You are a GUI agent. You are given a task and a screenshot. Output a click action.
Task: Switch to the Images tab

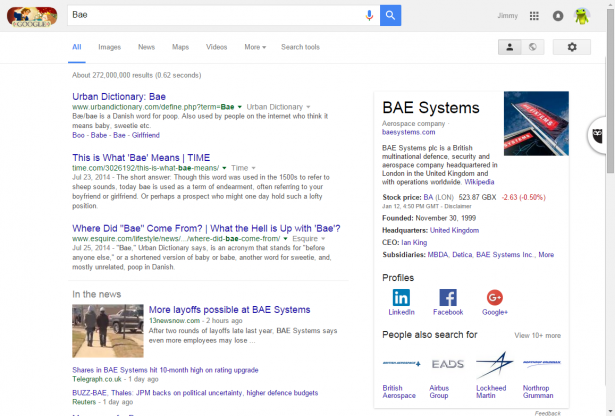tap(109, 47)
